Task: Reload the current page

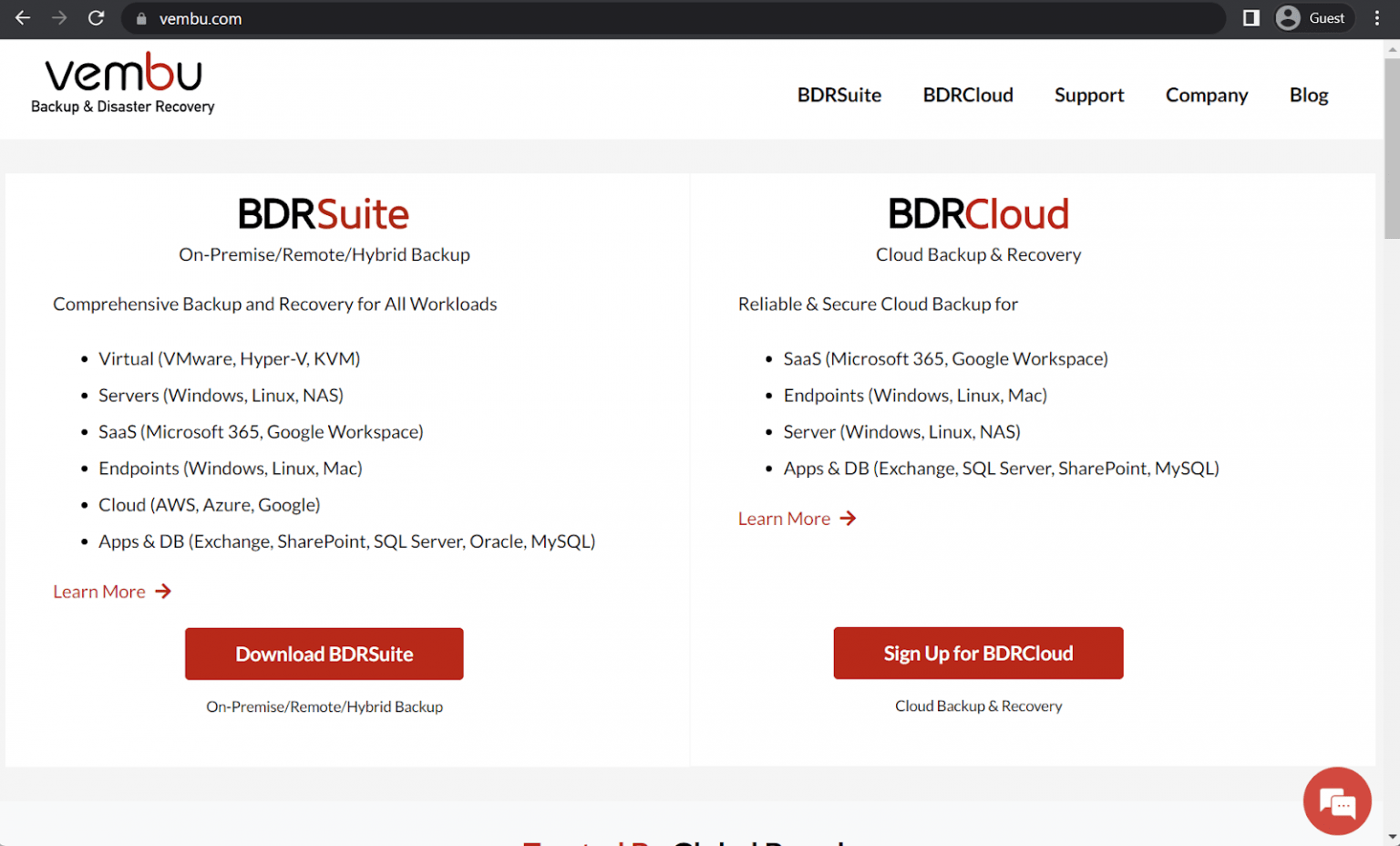Action: [x=96, y=18]
